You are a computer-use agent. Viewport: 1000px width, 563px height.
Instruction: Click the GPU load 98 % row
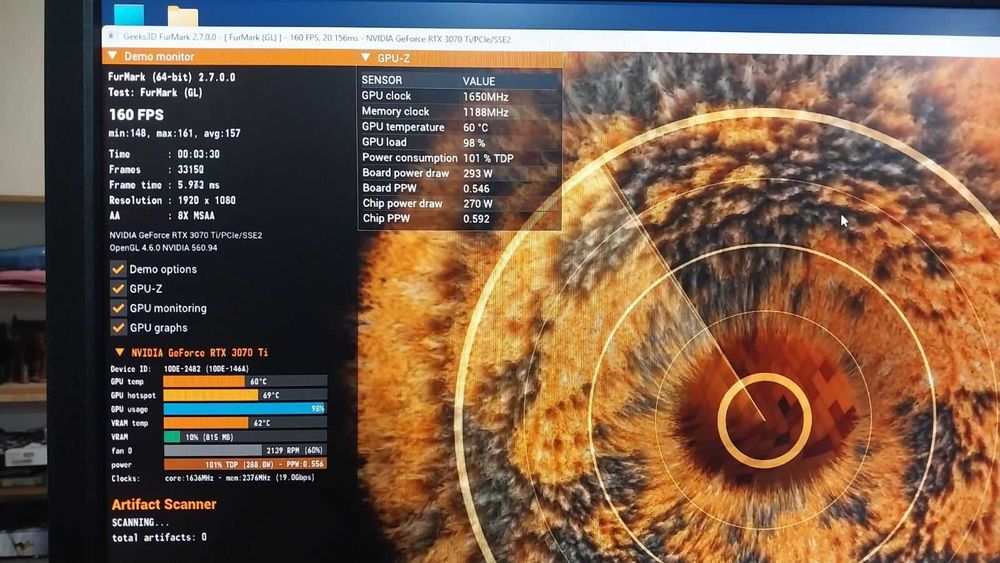tap(459, 142)
